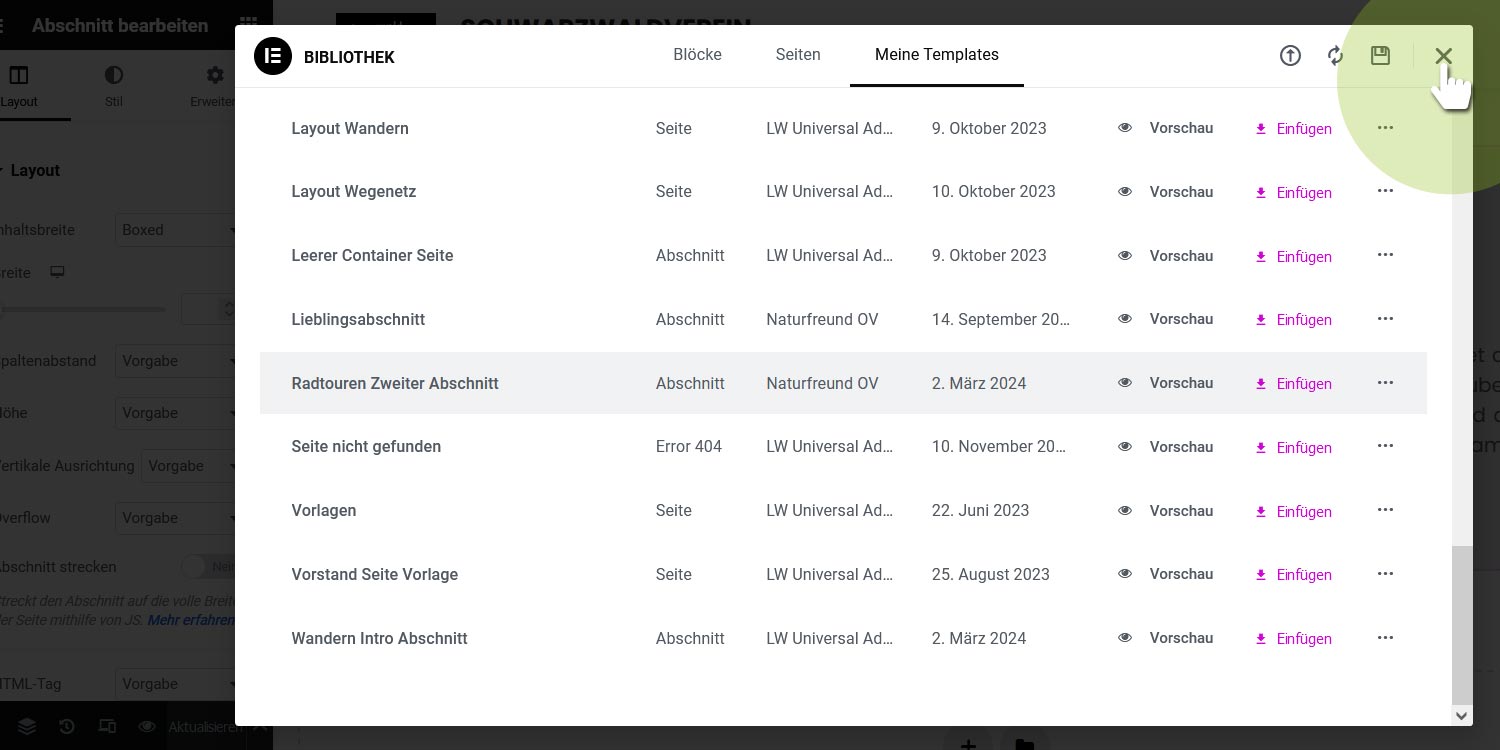The height and width of the screenshot is (750, 1500).
Task: Click the eye icon for Lieblingsabschnitt
Action: tap(1125, 319)
